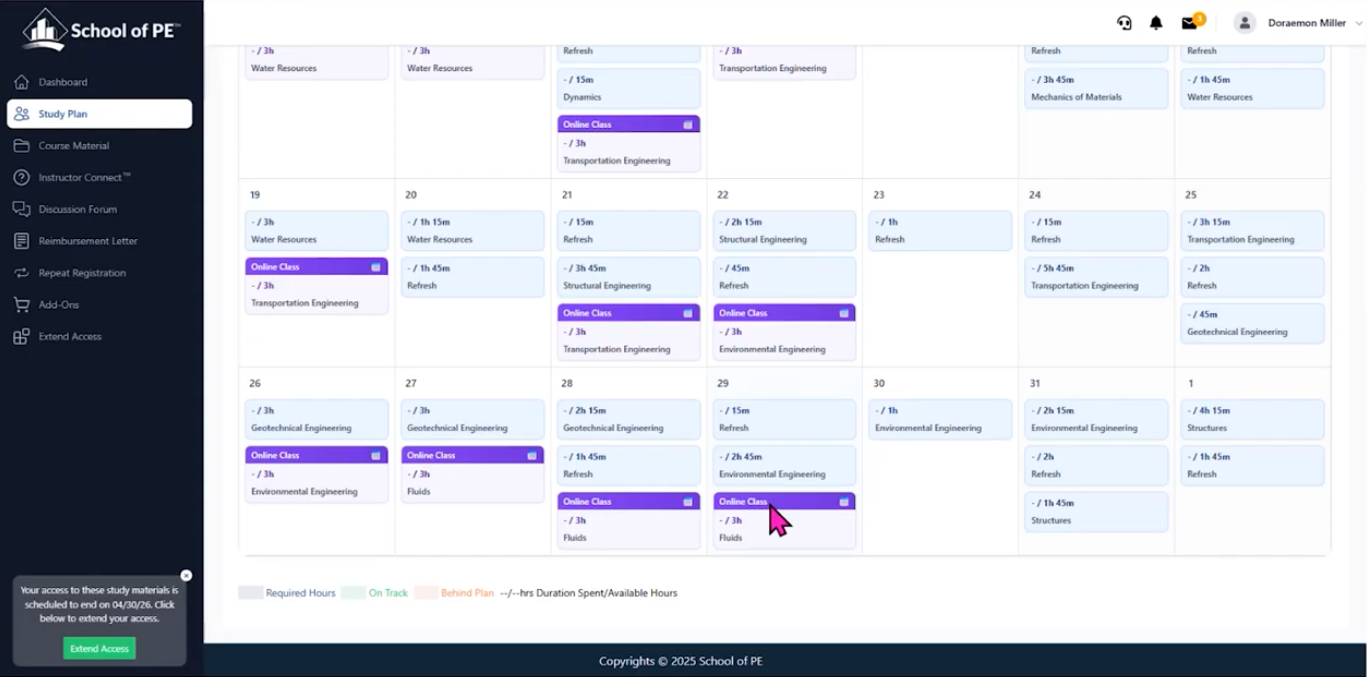Screen dimensions: 1367x677
Task: Open the mail envelope icon
Action: pos(1189,23)
